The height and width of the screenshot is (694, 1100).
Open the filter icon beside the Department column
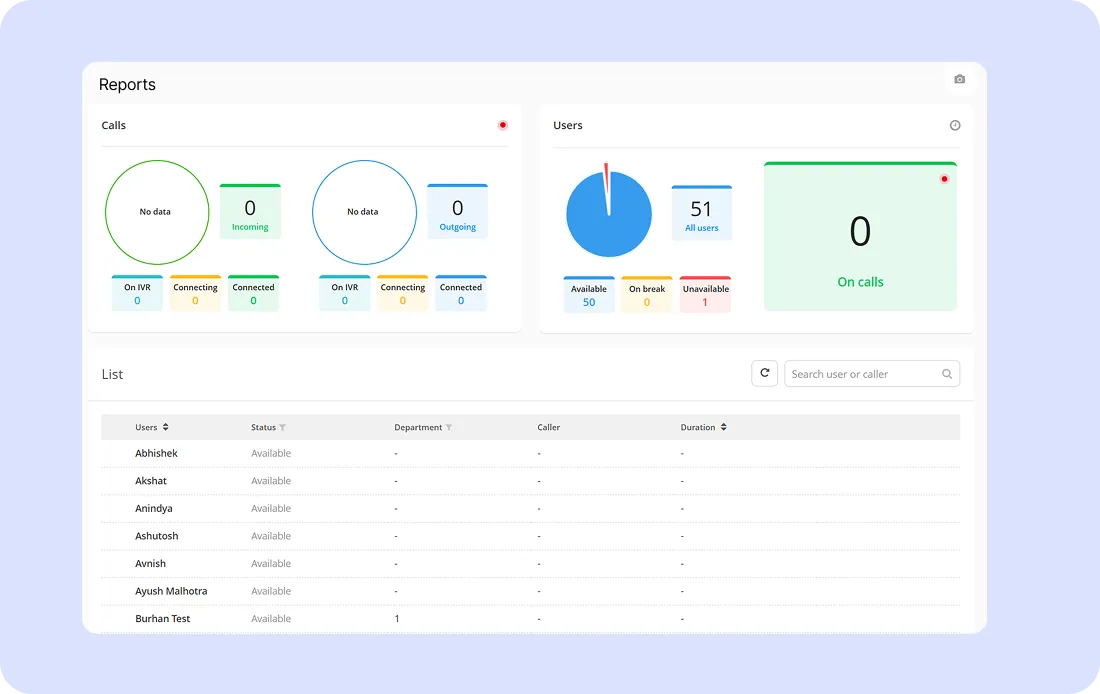click(450, 427)
